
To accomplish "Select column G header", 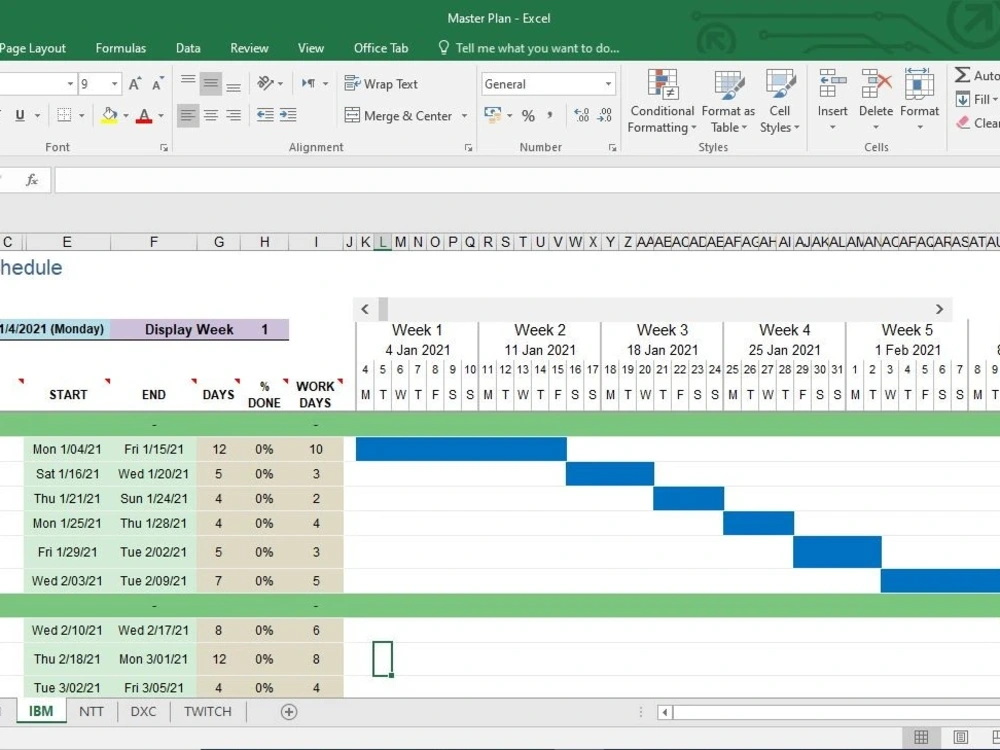I will click(x=219, y=242).
